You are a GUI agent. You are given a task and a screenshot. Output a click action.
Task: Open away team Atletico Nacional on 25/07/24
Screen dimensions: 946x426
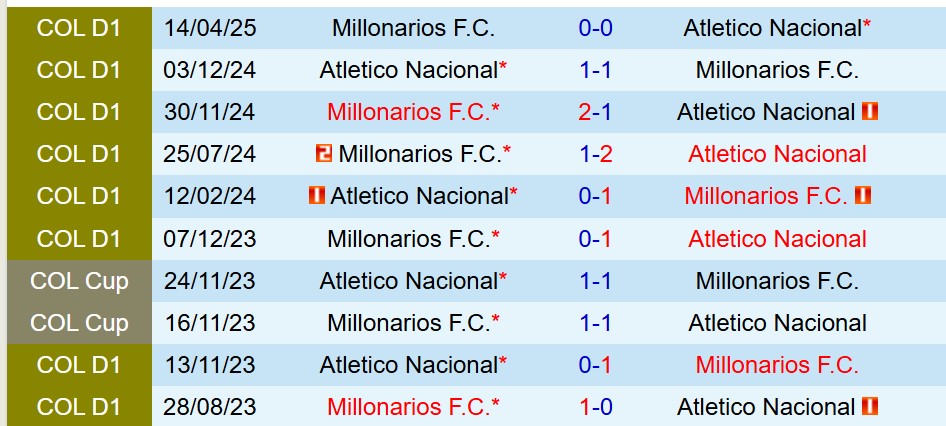777,154
